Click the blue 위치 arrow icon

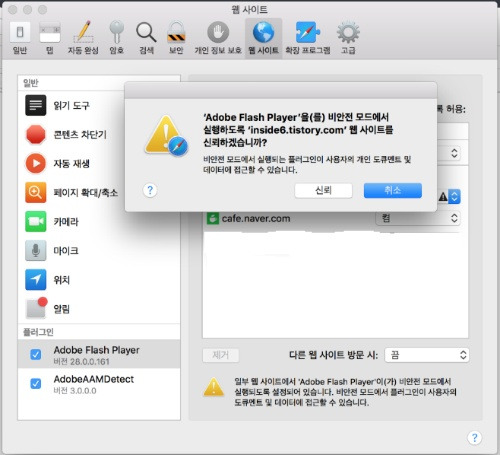point(36,279)
